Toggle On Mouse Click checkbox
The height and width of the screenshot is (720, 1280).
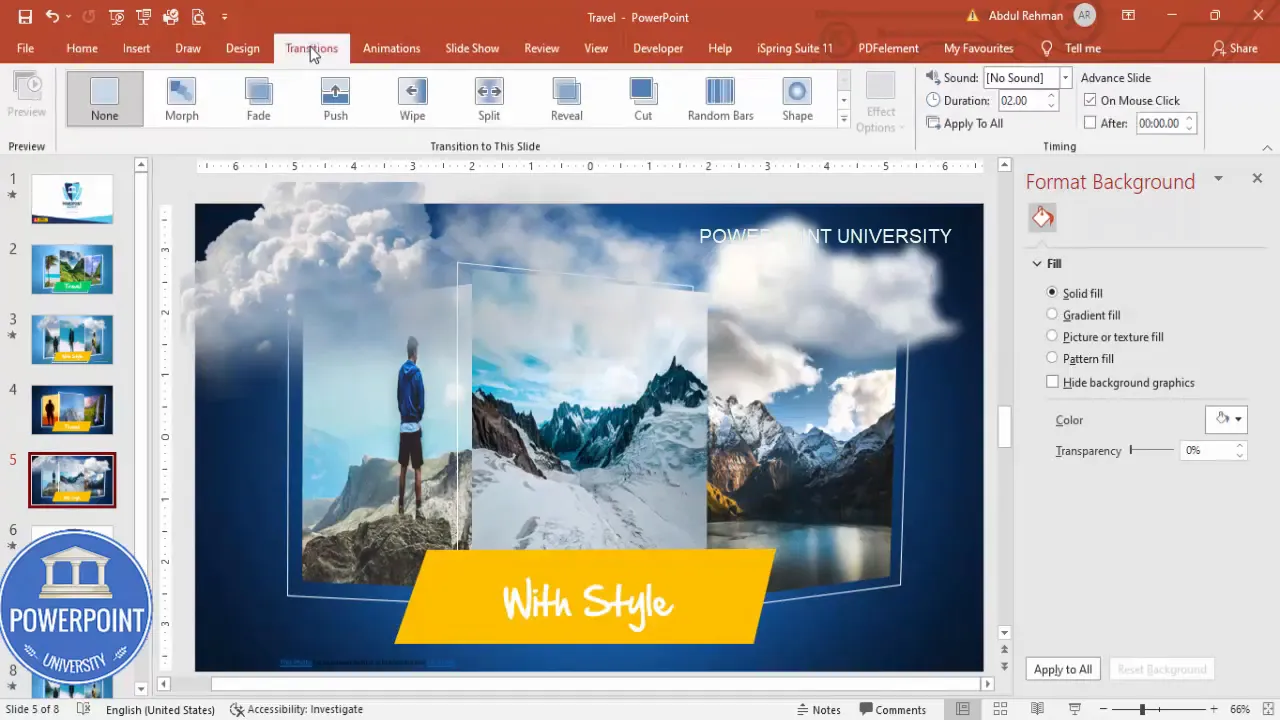pyautogui.click(x=1091, y=100)
